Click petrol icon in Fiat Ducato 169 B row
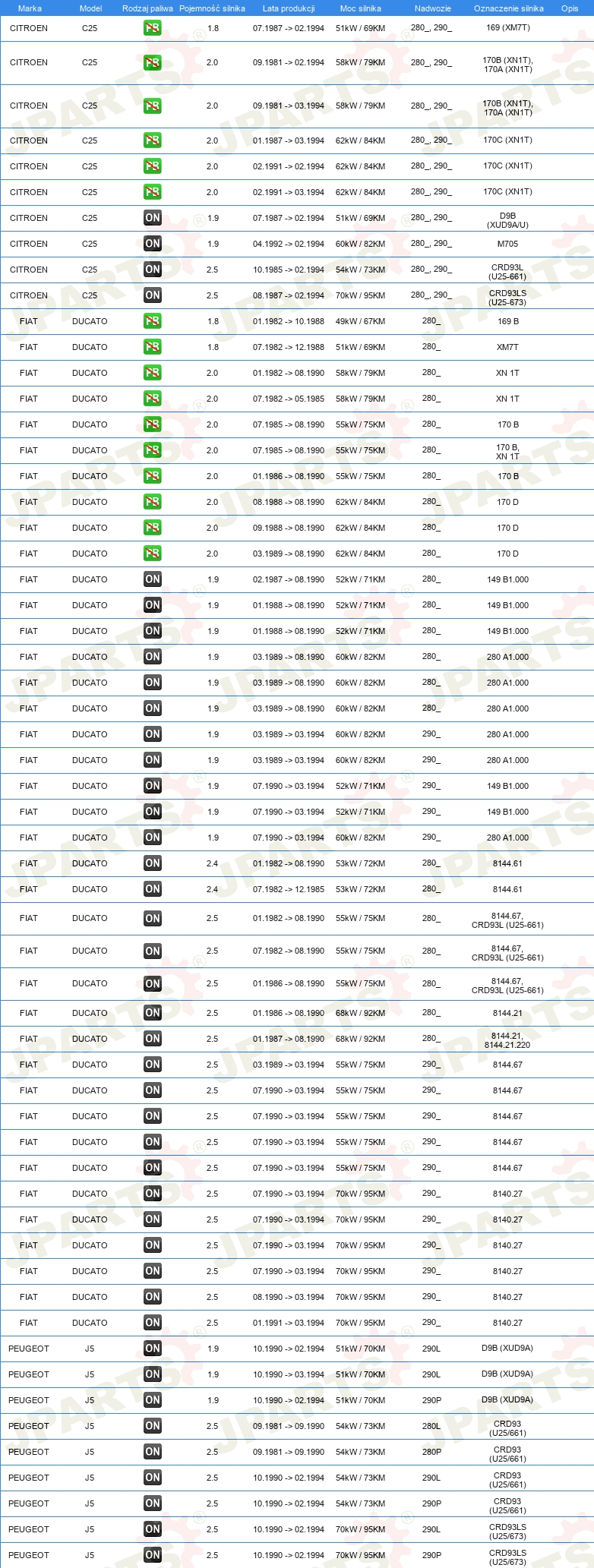The width and height of the screenshot is (594, 1568). (x=152, y=321)
